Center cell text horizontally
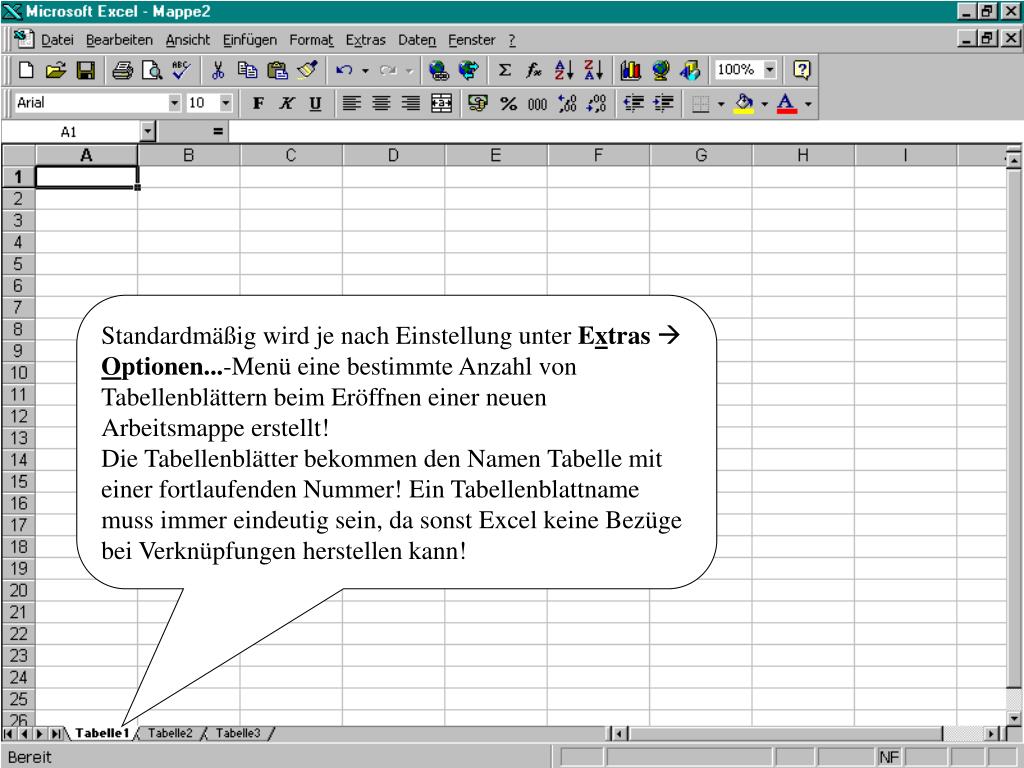This screenshot has width=1024, height=768. point(381,103)
